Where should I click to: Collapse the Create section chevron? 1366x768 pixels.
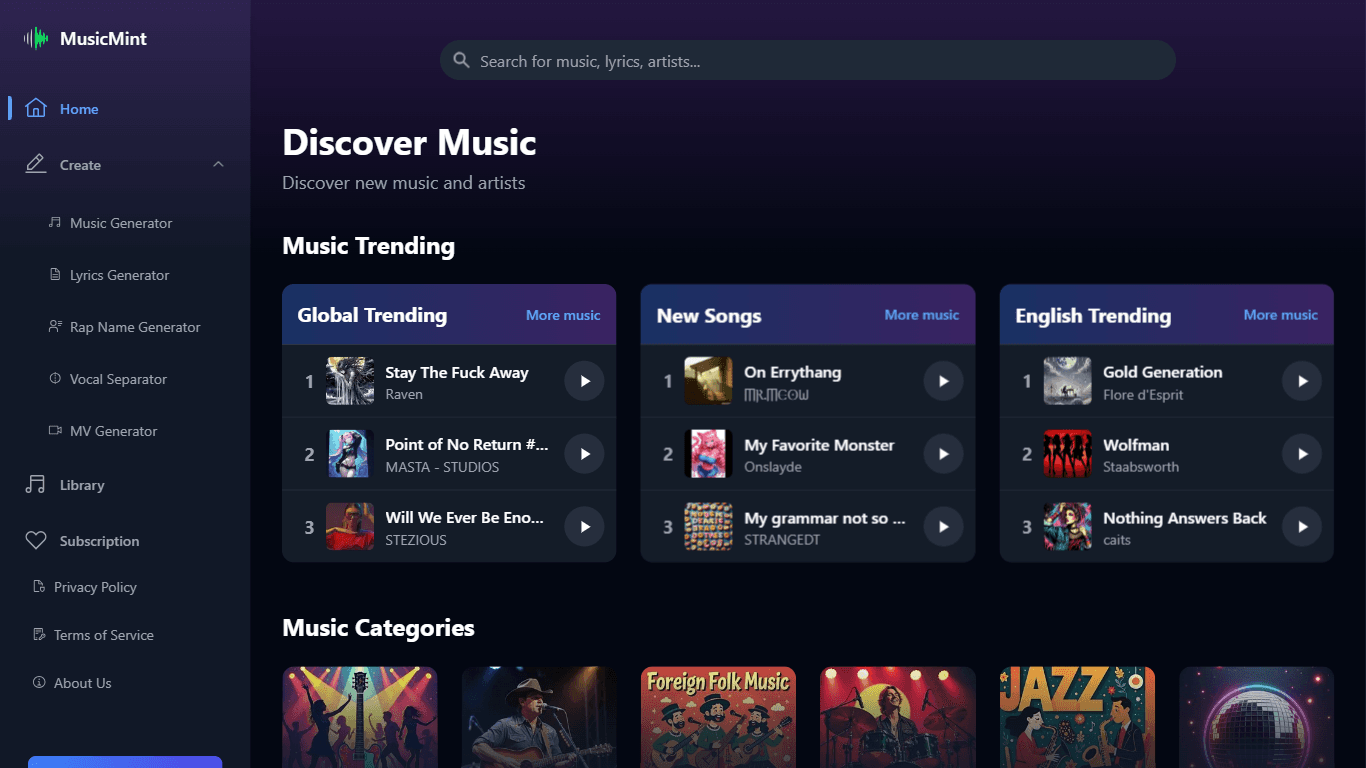click(218, 164)
